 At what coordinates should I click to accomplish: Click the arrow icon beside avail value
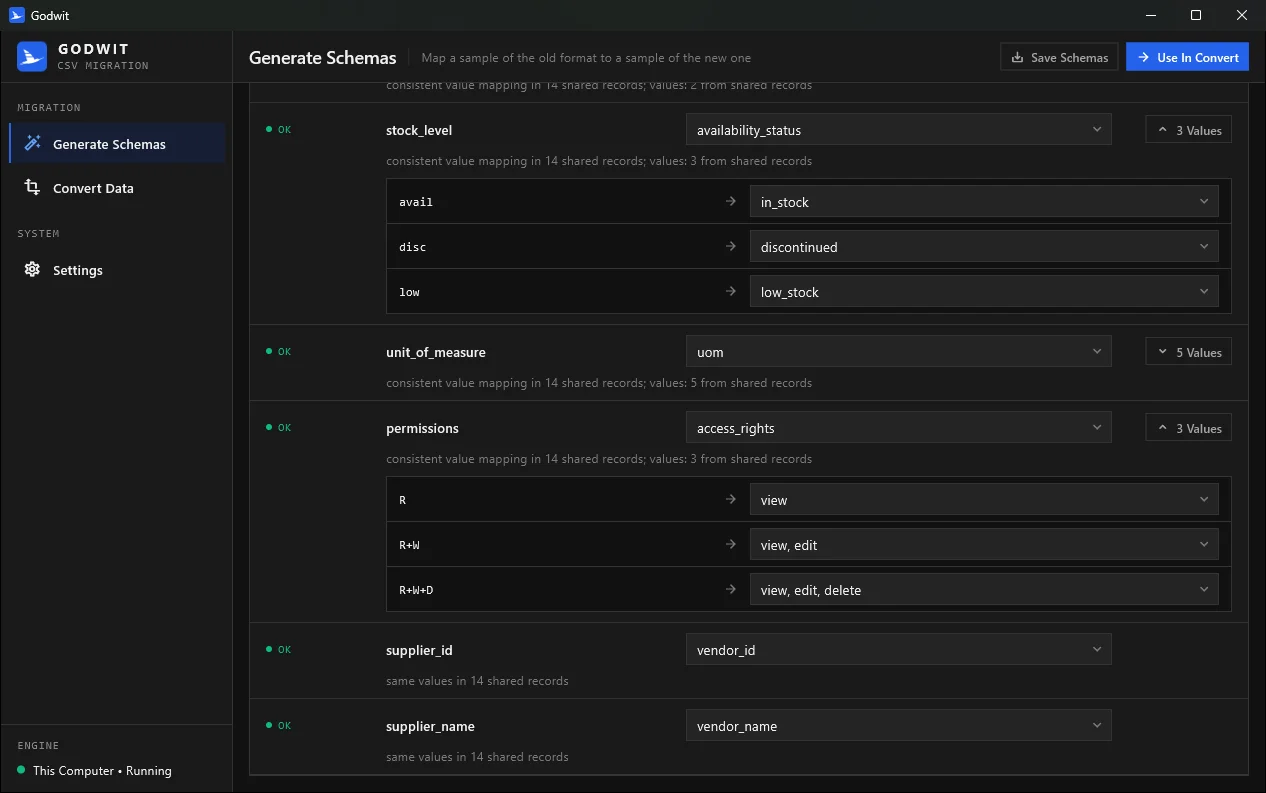click(x=731, y=202)
